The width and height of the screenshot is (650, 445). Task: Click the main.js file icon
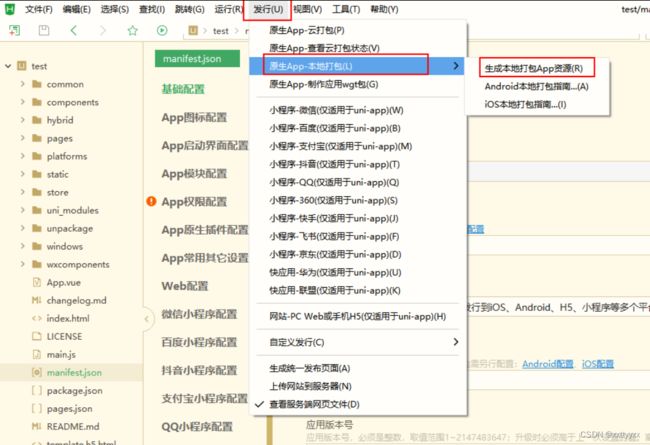coord(37,355)
